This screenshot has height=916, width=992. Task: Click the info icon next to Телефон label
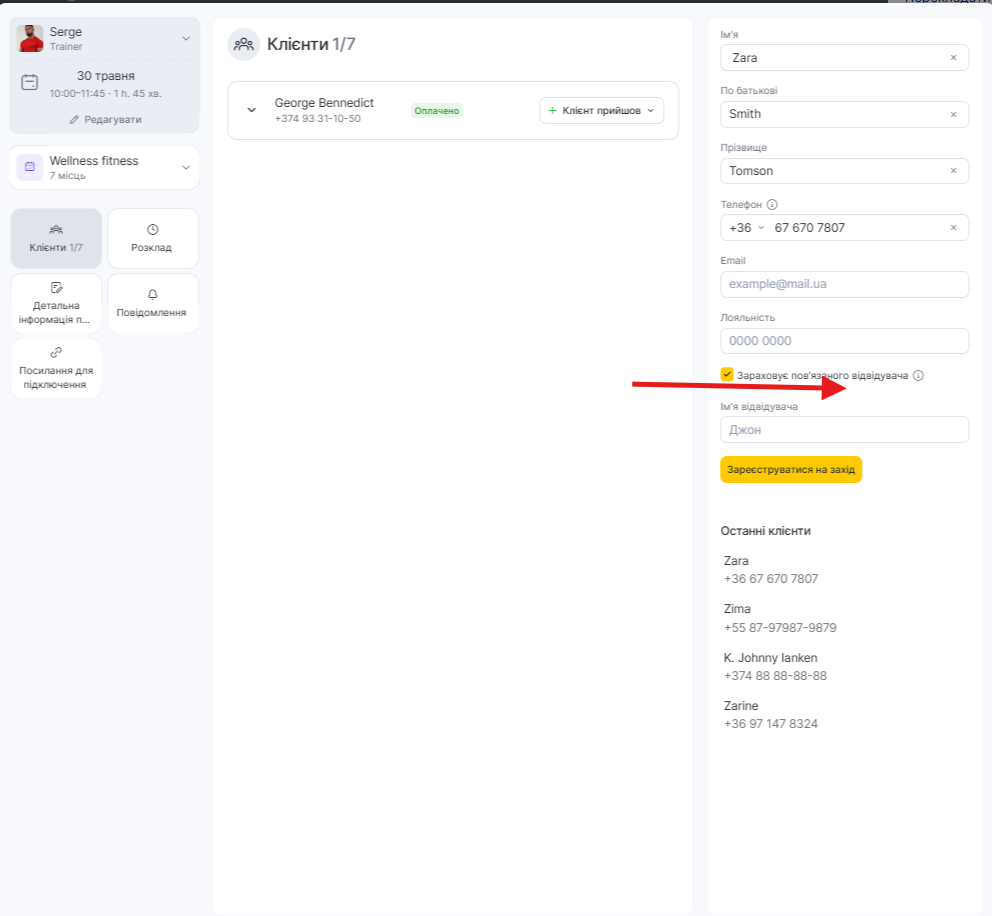(772, 204)
